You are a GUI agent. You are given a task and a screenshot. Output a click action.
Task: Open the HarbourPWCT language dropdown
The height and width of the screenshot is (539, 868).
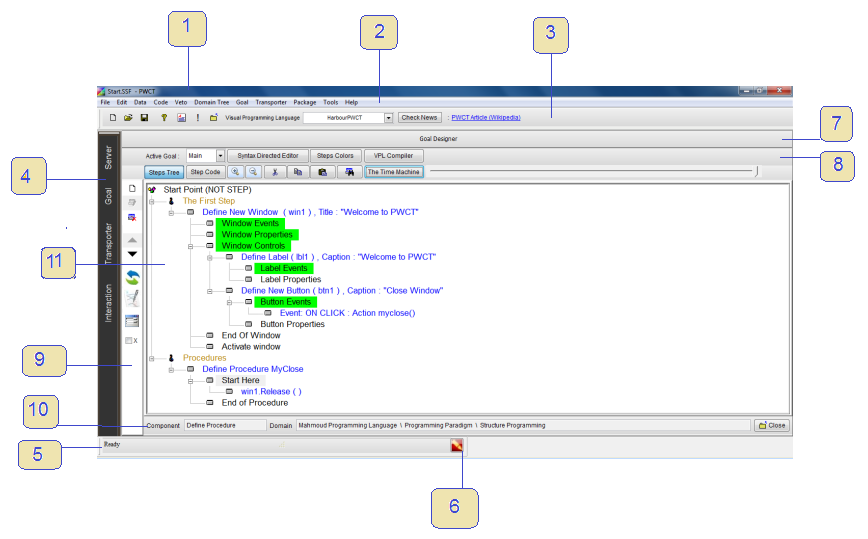tap(389, 118)
